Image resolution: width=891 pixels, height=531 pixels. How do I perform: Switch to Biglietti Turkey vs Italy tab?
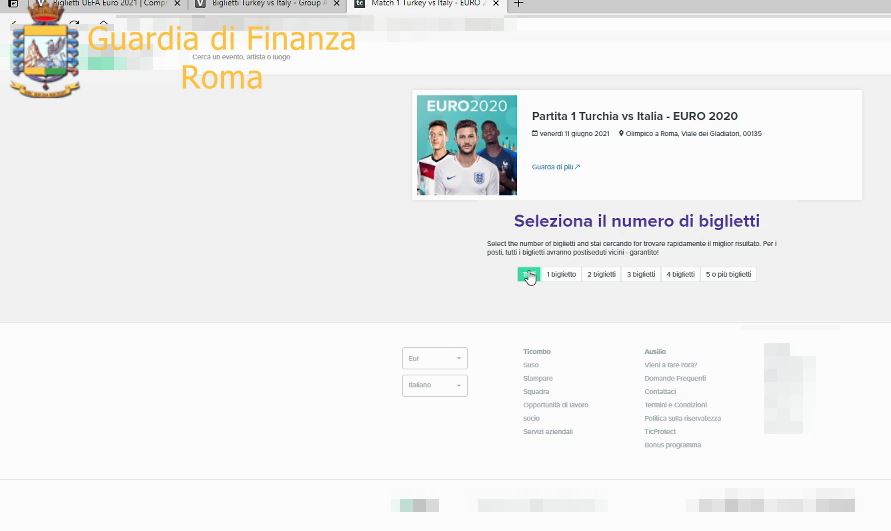click(268, 3)
